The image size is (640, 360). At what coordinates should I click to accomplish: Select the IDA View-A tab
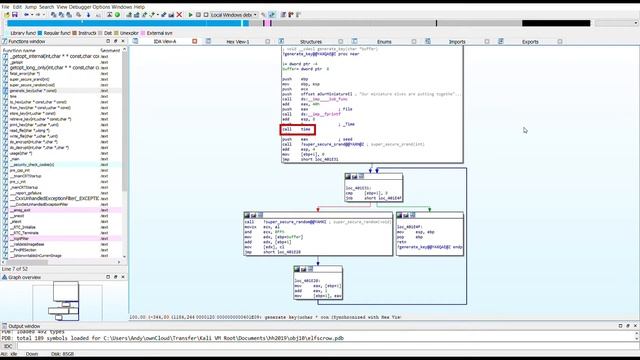(165, 42)
